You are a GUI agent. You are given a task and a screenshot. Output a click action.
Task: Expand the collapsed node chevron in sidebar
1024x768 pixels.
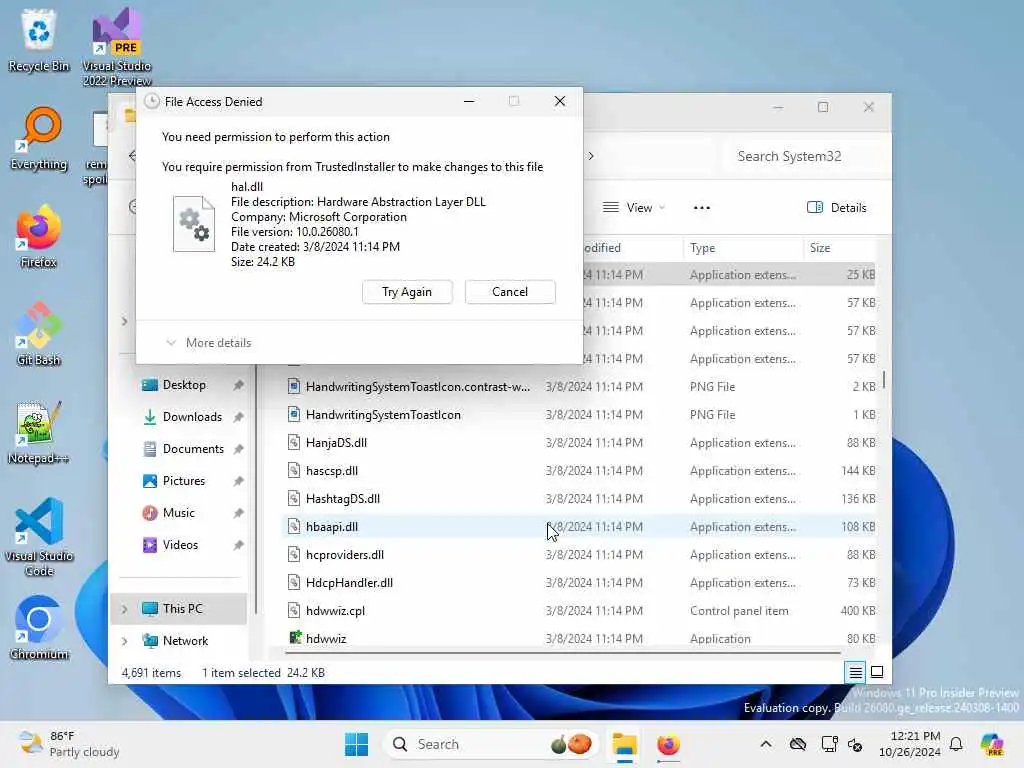point(124,321)
